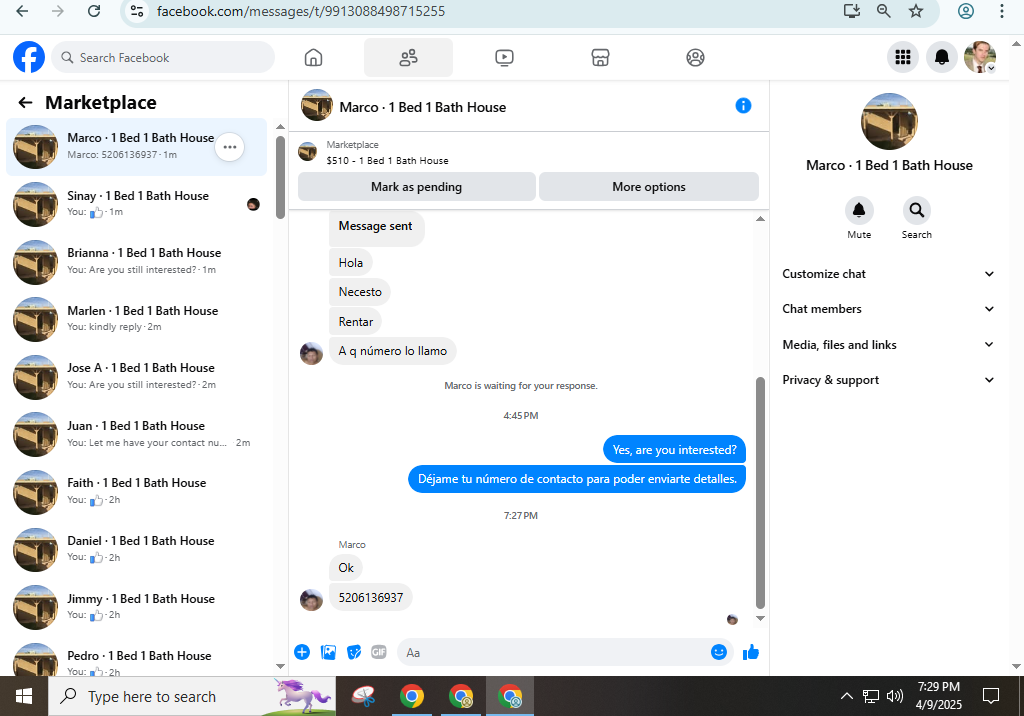The height and width of the screenshot is (716, 1024).
Task: Open browser zoom magnifier icon
Action: (884, 11)
